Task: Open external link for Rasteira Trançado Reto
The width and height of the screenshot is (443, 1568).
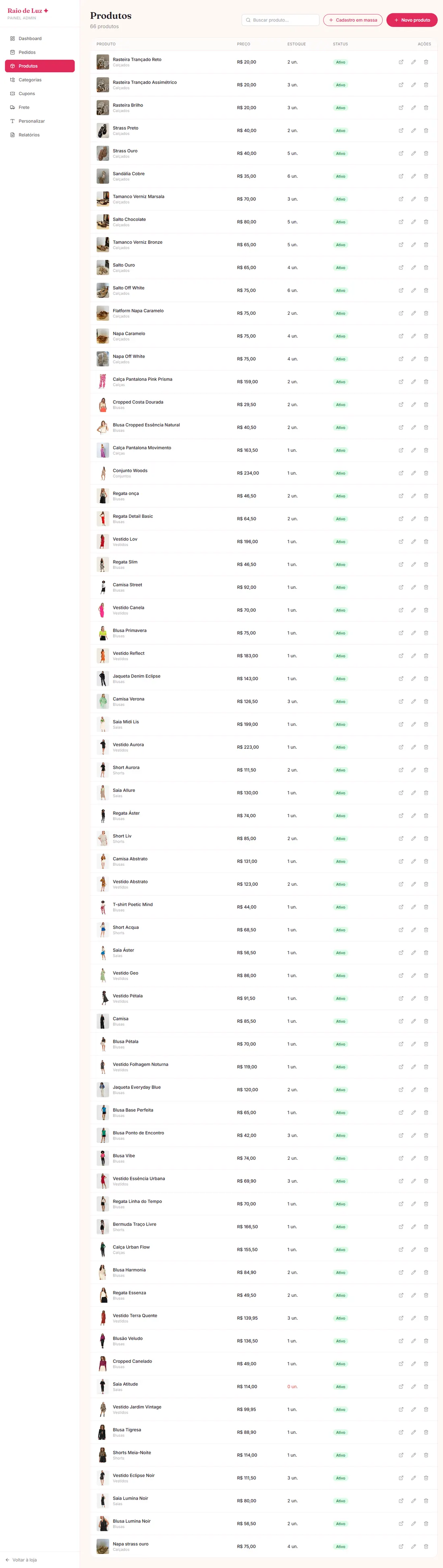Action: (401, 62)
